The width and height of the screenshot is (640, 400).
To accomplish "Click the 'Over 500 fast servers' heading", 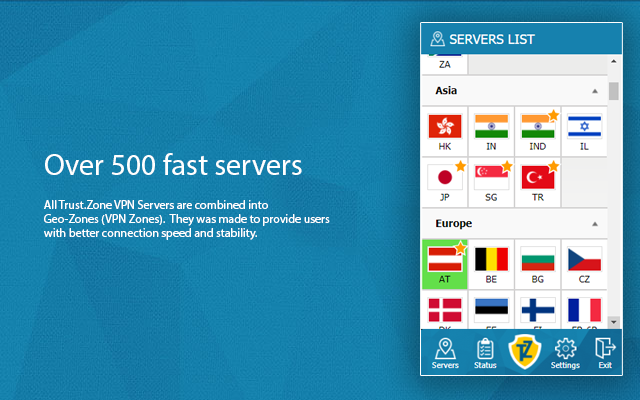I will click(x=173, y=165).
